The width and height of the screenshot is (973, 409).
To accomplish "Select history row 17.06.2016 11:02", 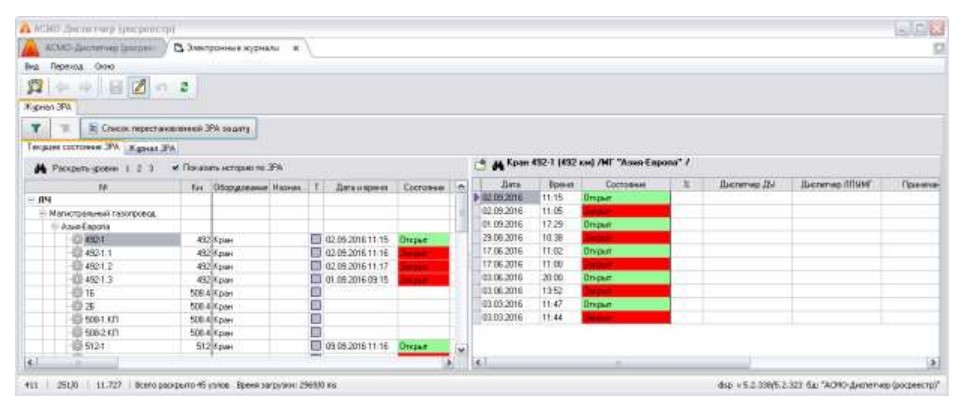I will [x=707, y=251].
